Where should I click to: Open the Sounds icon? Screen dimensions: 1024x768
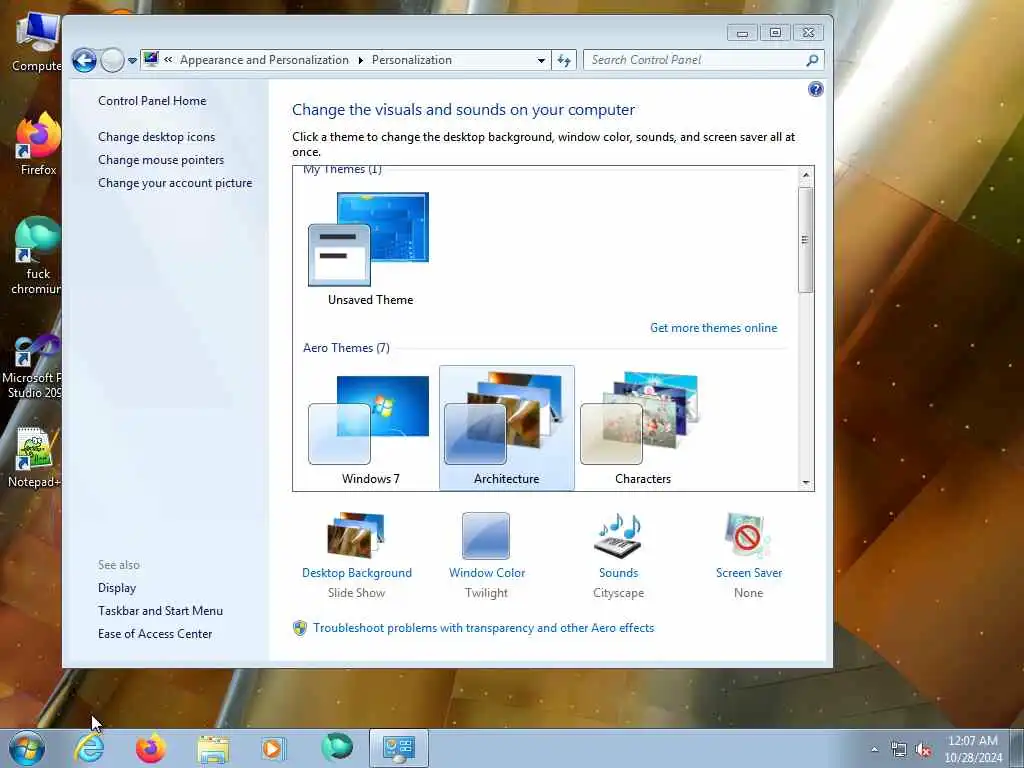(618, 536)
